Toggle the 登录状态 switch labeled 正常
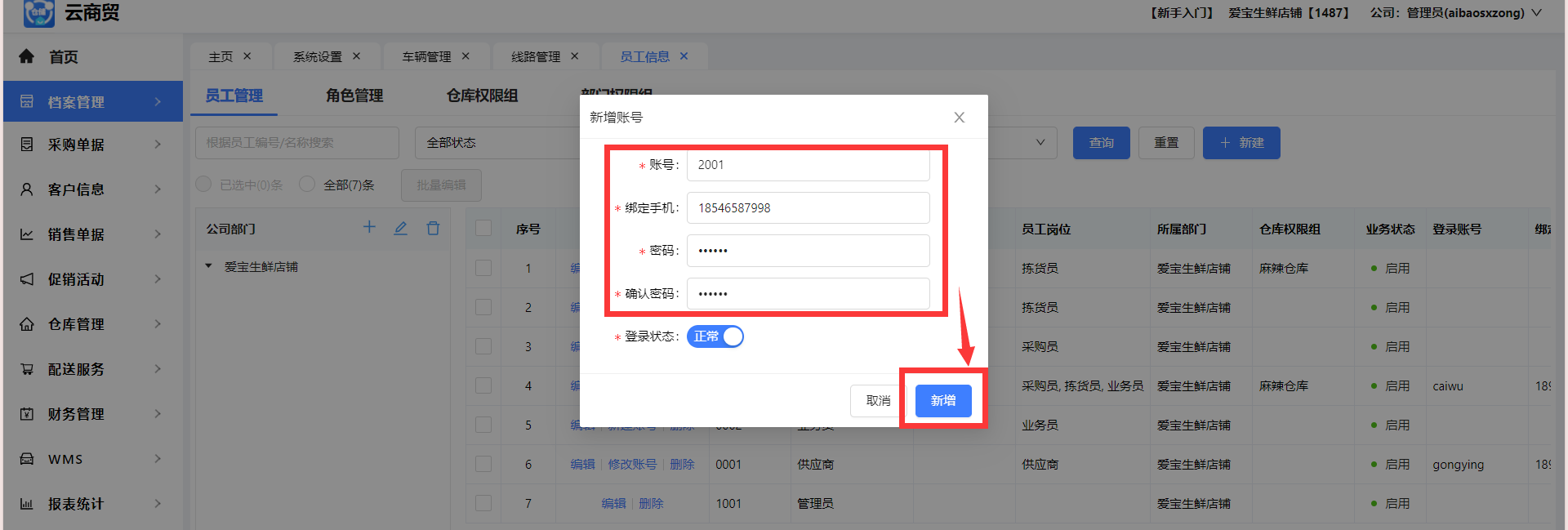Image resolution: width=1568 pixels, height=530 pixels. click(715, 336)
